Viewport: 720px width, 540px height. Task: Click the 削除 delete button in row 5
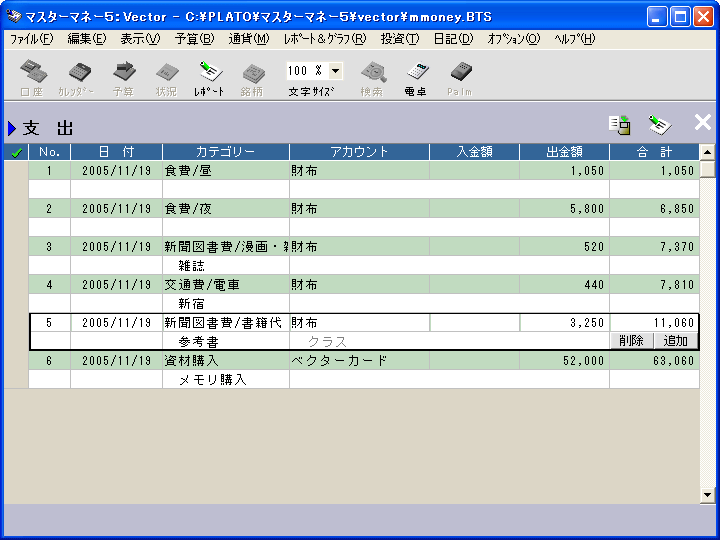[x=631, y=341]
